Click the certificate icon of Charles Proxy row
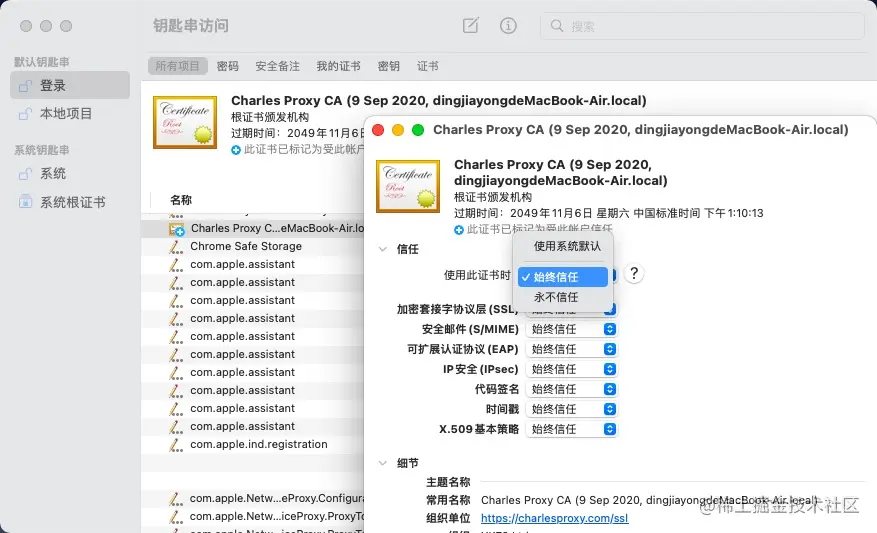Screen dimensions: 877x533 point(177,229)
